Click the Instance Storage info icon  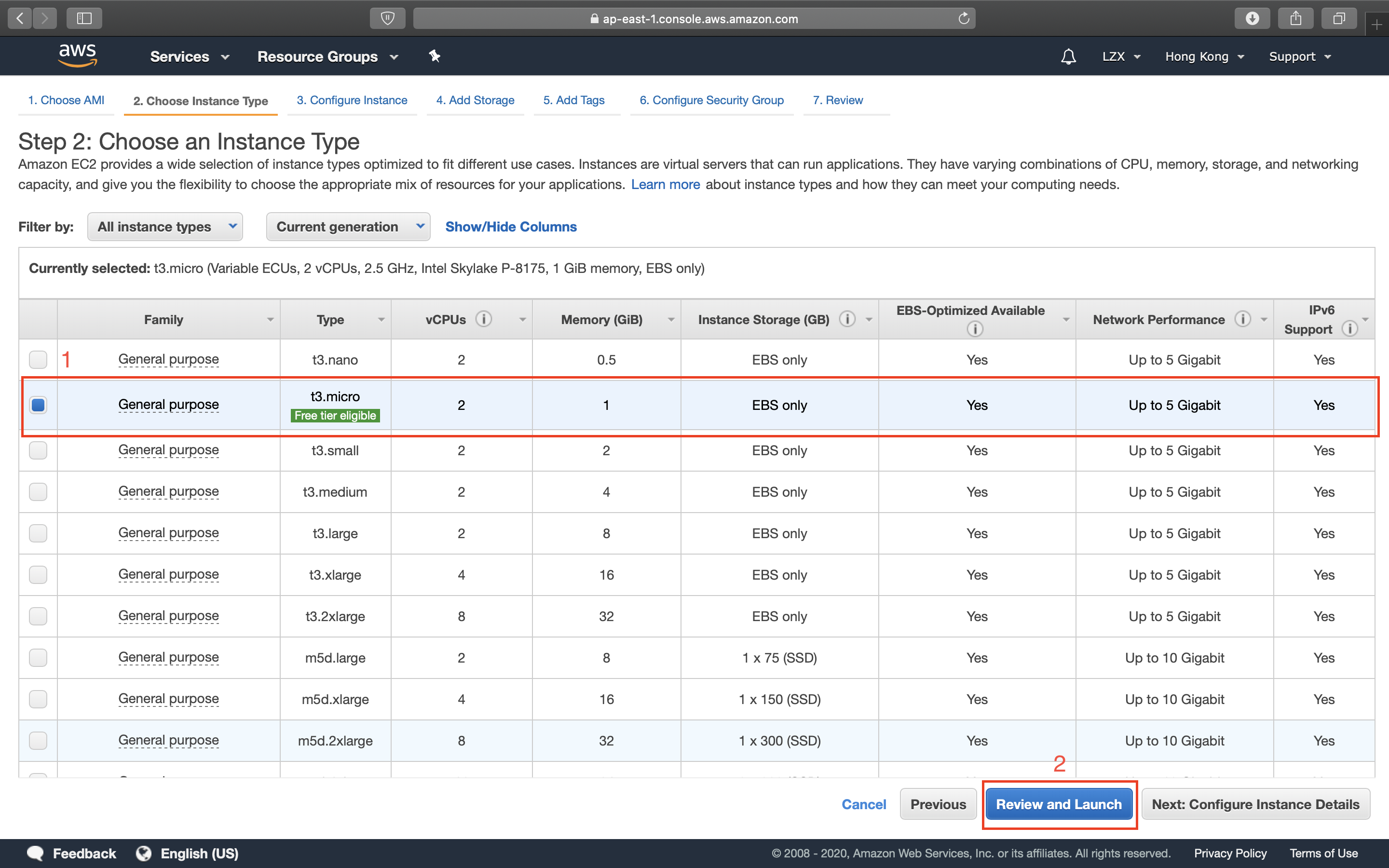[847, 319]
